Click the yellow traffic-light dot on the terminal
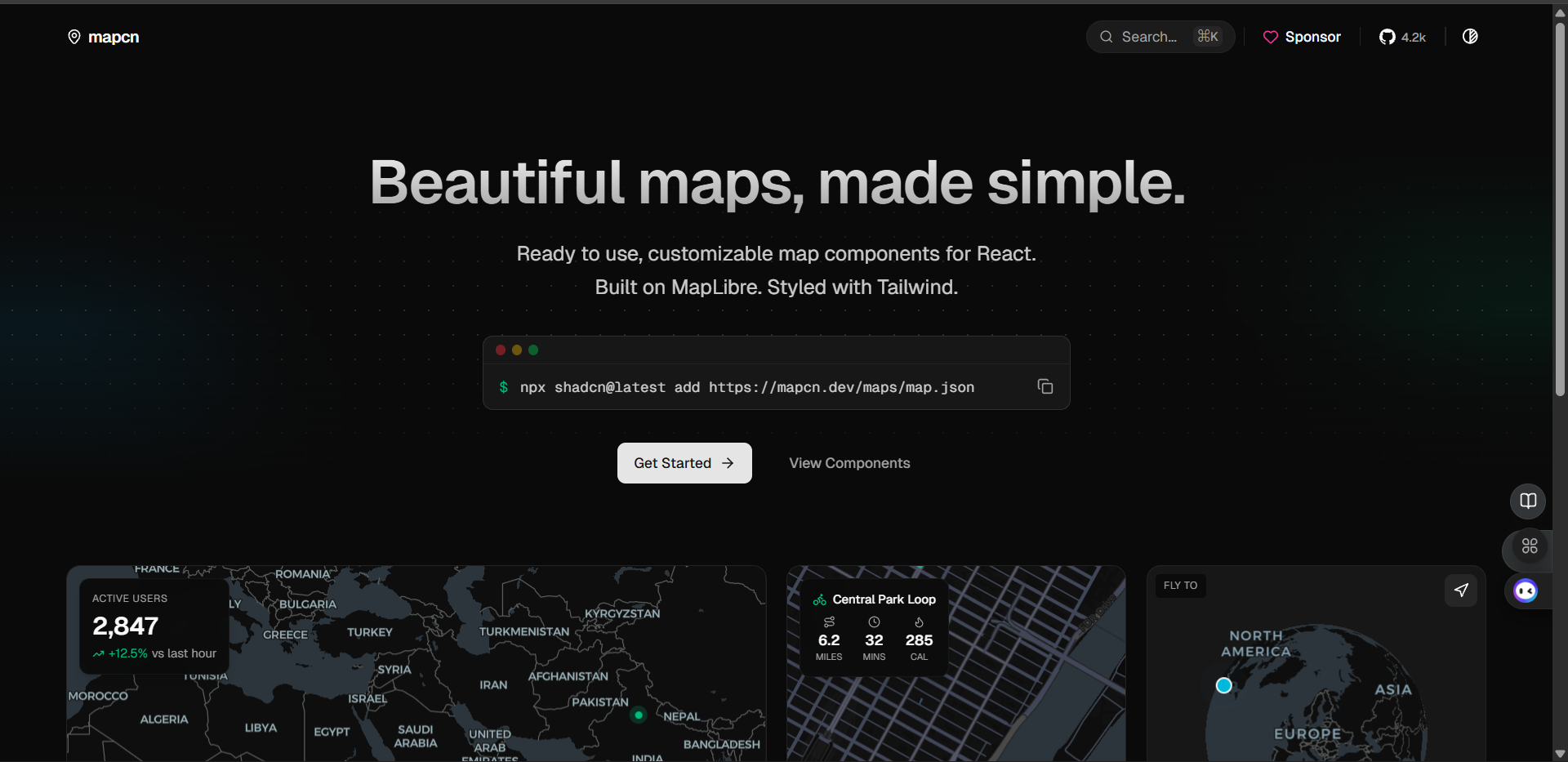1568x762 pixels. click(517, 350)
